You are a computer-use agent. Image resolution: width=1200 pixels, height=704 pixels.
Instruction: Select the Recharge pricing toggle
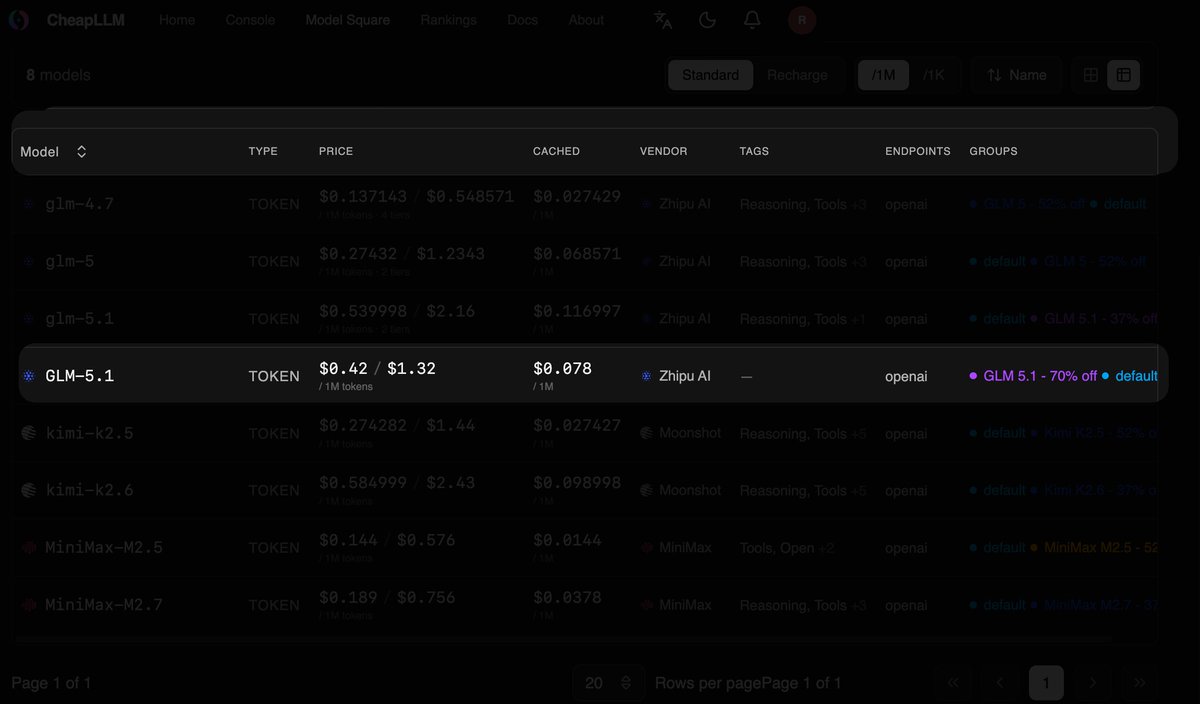(797, 75)
